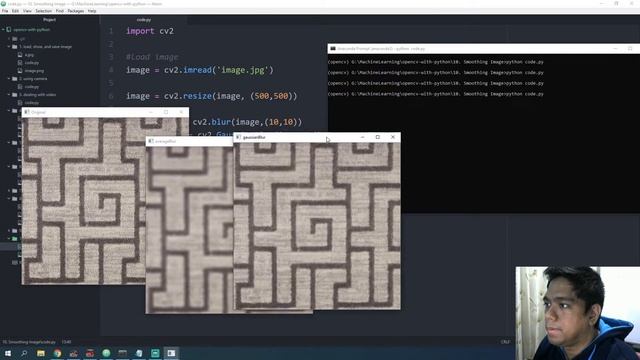Click the cv2.imread('image.jpg') code line
Screen dimensions: 640x360
200,70
